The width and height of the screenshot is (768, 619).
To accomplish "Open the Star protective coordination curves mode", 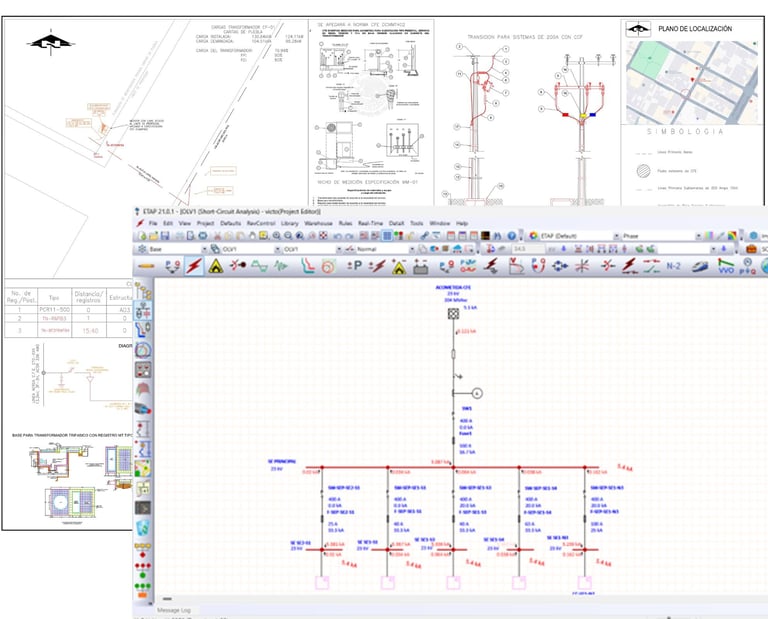I will pos(308,266).
